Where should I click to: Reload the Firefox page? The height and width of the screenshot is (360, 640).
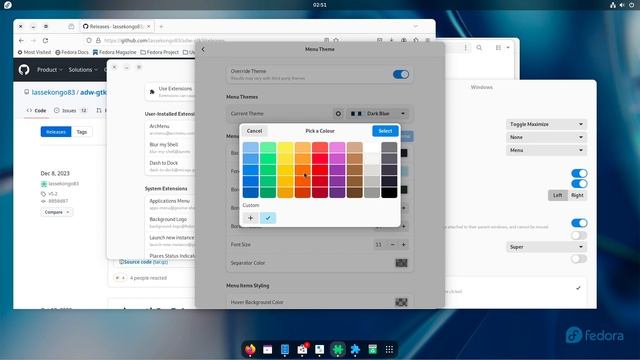pyautogui.click(x=45, y=40)
